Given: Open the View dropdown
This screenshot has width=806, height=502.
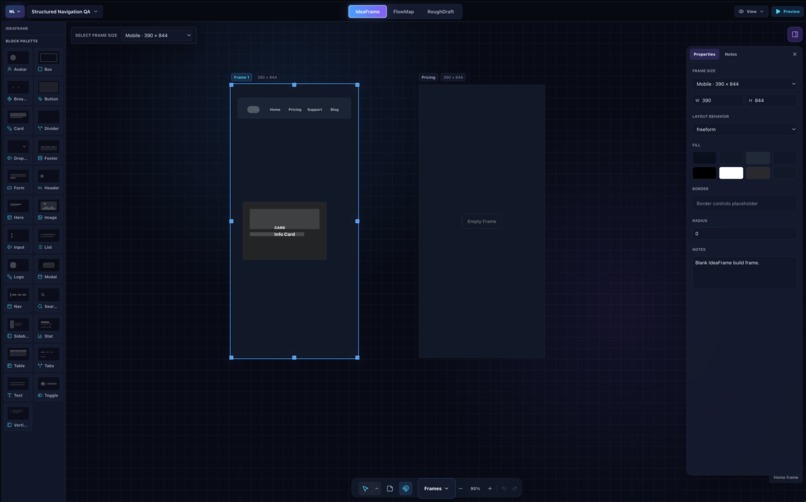Looking at the screenshot, I should click(x=751, y=11).
